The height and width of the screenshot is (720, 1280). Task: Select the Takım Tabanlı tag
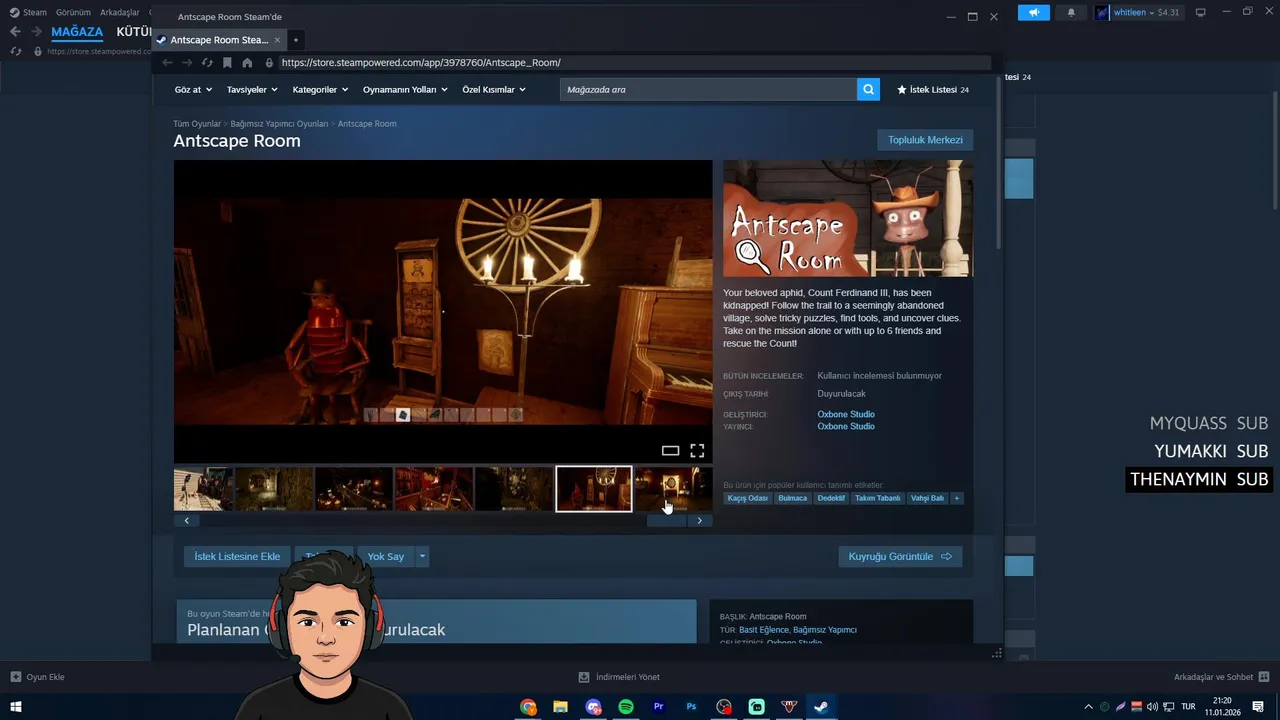[877, 498]
